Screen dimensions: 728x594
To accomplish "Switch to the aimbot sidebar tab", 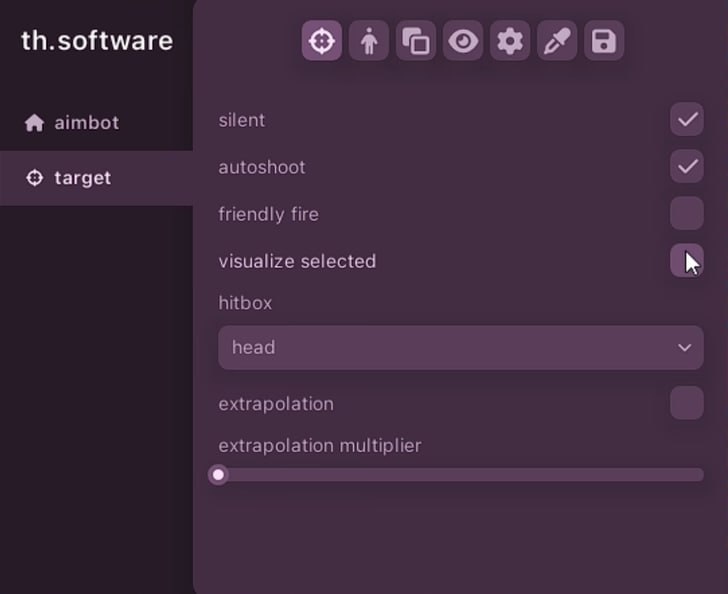I will click(86, 123).
